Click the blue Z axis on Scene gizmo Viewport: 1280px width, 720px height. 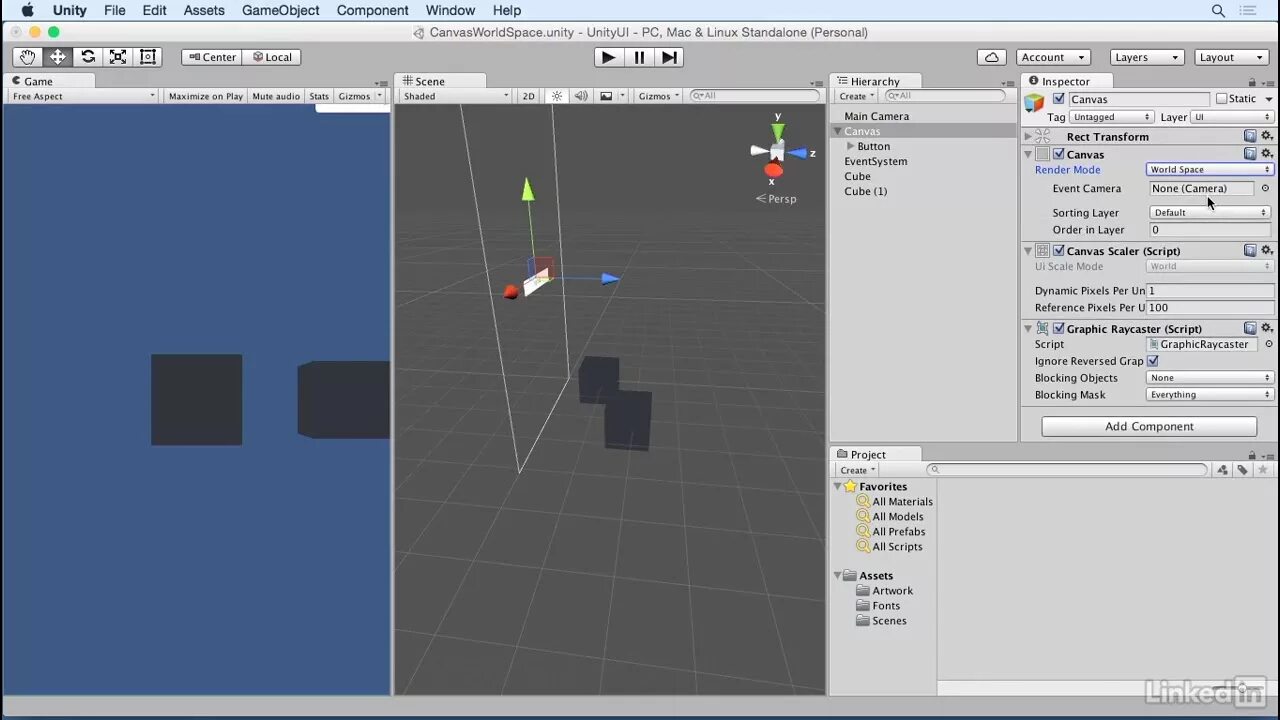pyautogui.click(x=797, y=153)
